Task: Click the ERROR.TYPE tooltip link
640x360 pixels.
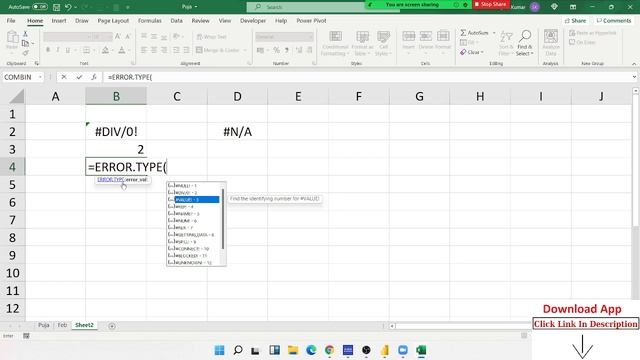Action: (x=111, y=180)
